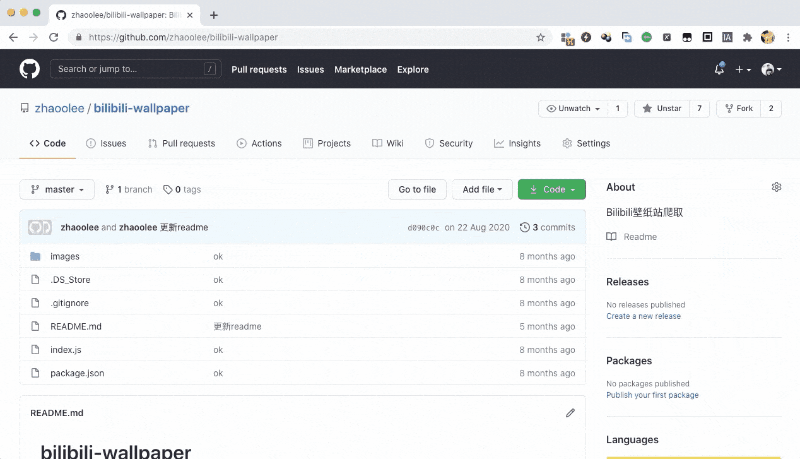Click the Go to file button
Screen dimensions: 800x459
tap(417, 189)
